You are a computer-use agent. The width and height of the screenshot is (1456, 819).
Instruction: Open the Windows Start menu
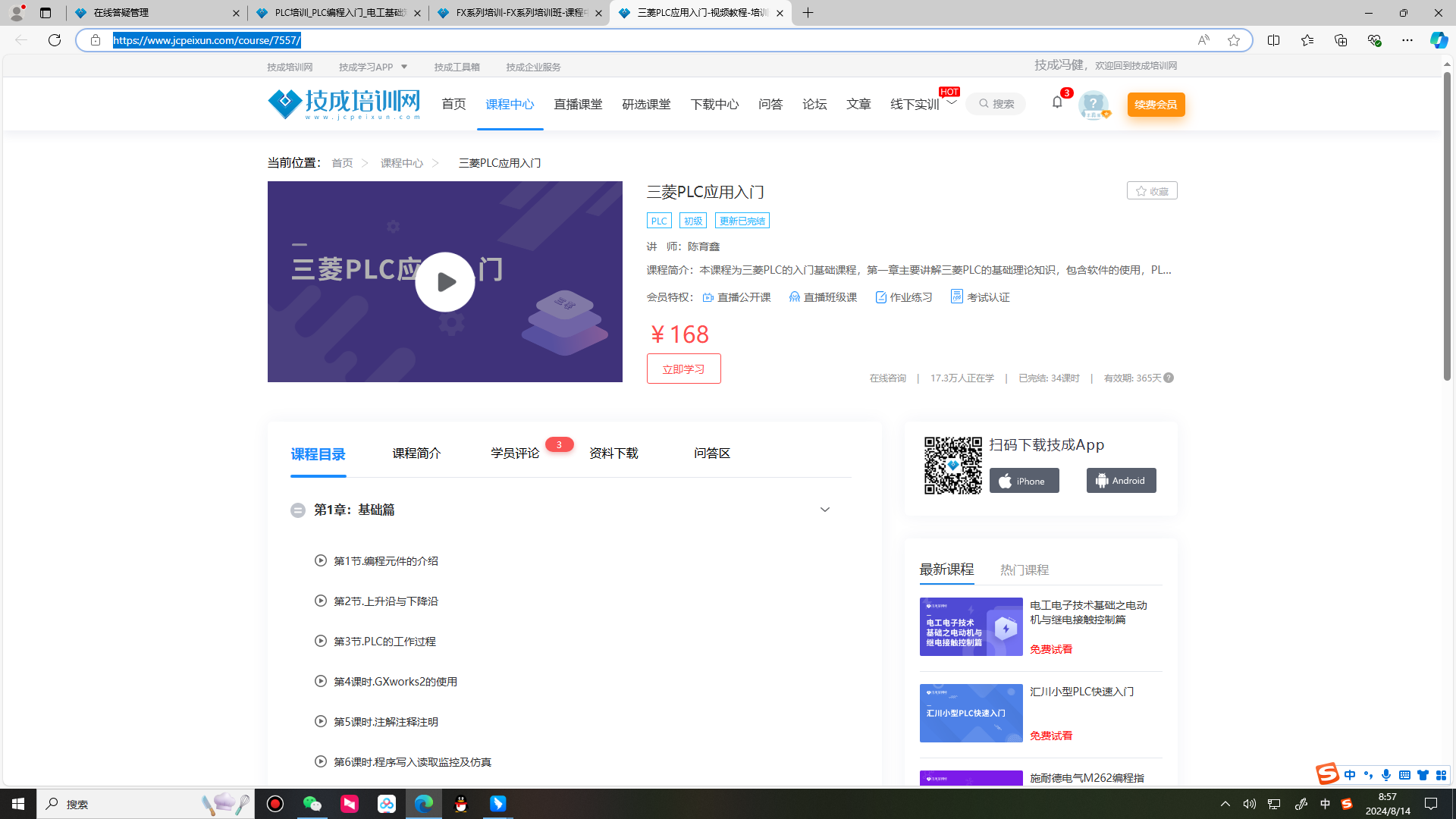coord(18,804)
